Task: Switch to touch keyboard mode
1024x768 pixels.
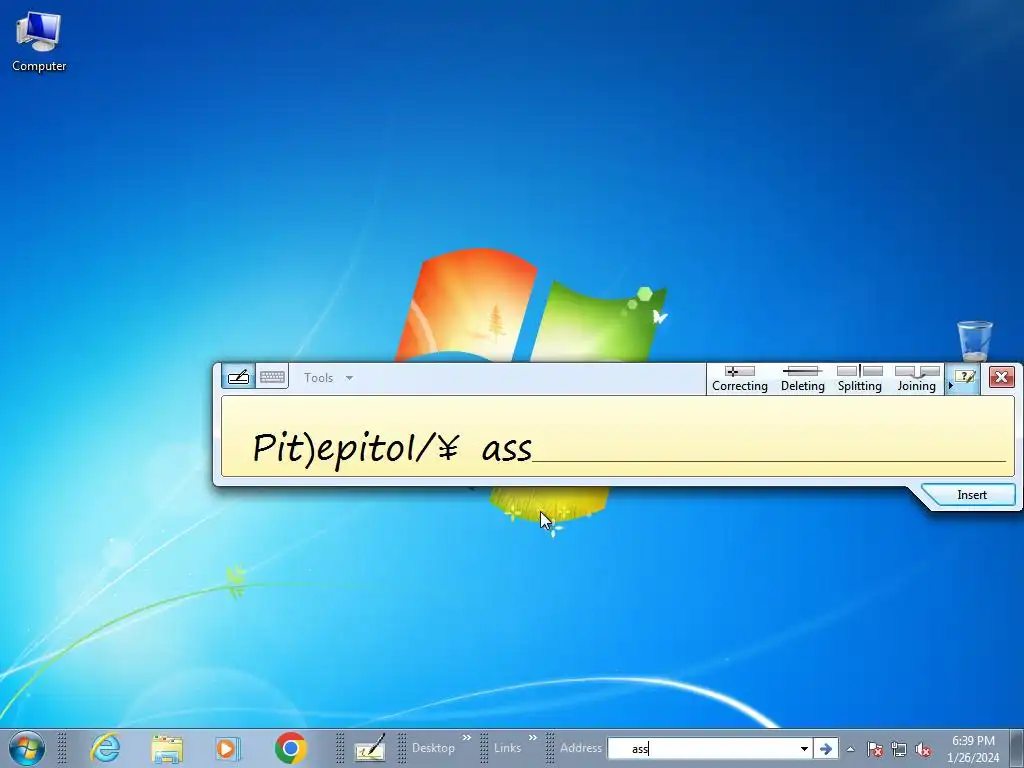Action: click(x=272, y=377)
